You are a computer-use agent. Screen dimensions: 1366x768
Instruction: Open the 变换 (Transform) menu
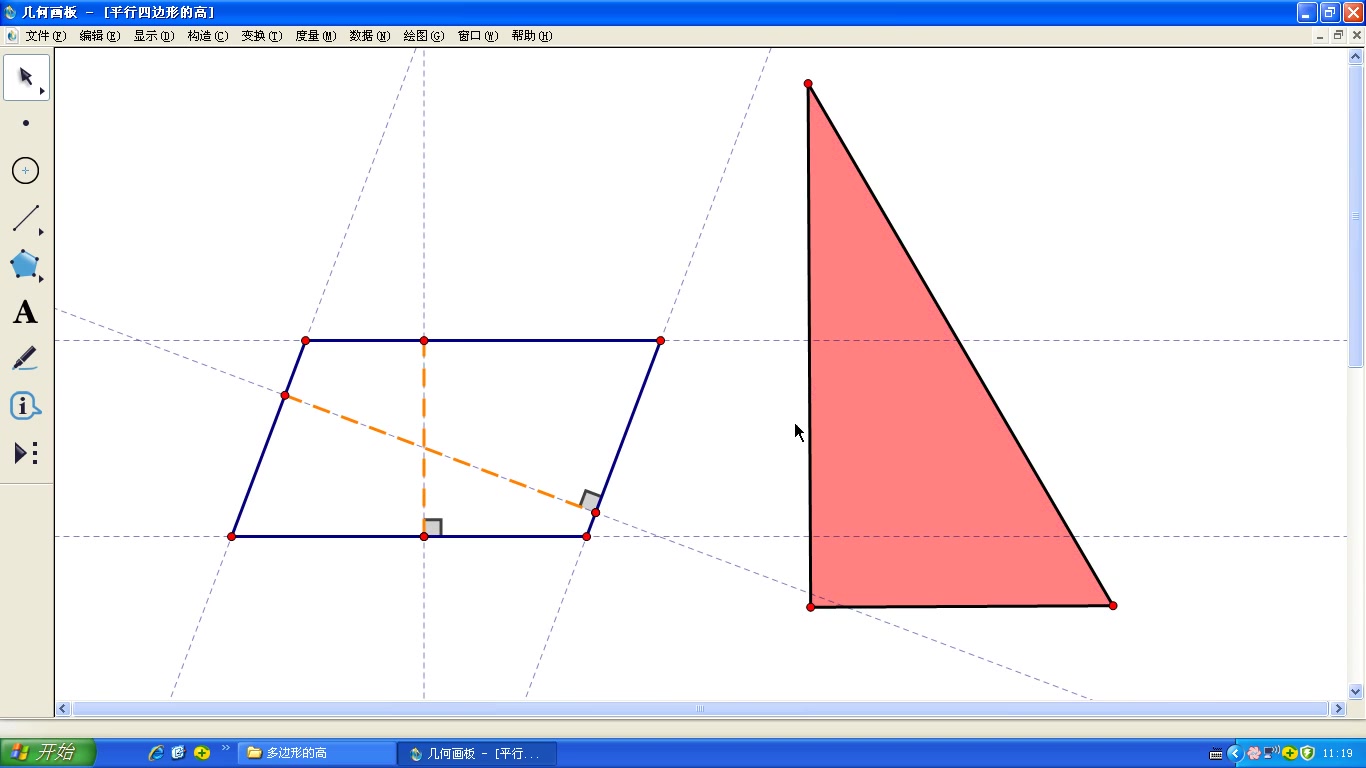pyautogui.click(x=262, y=36)
